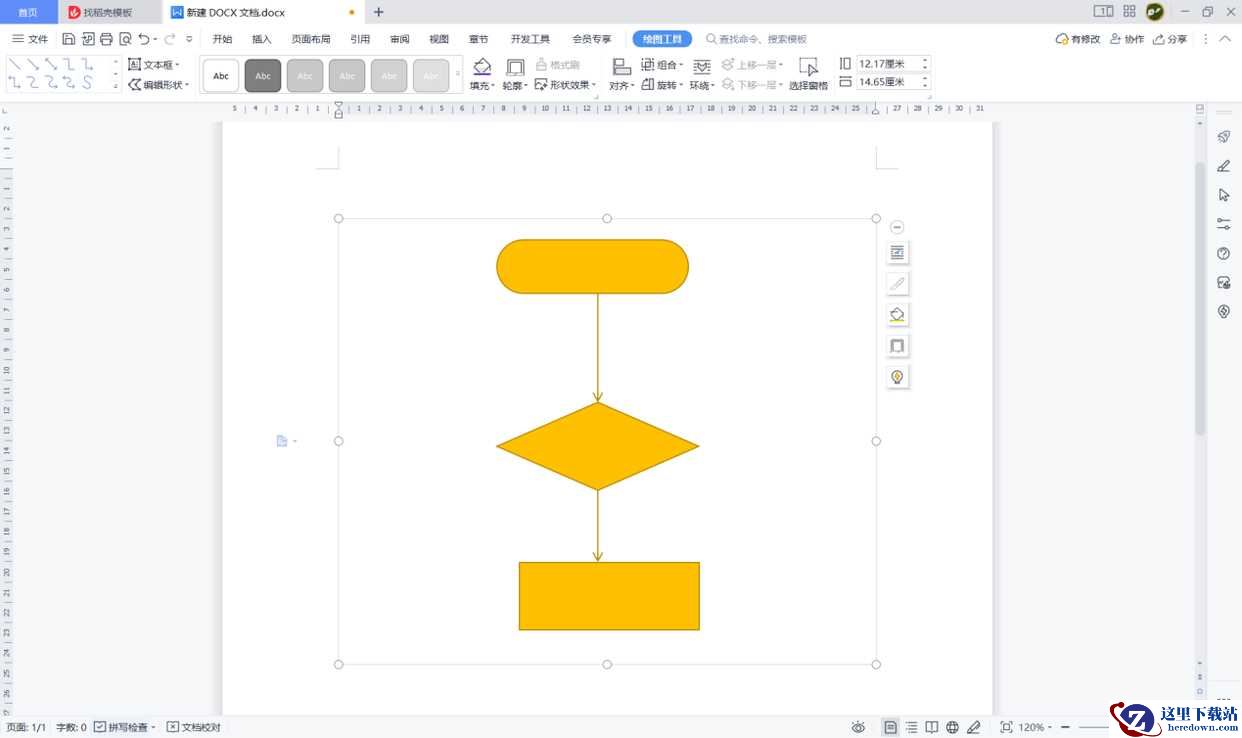
Task: Open the 形状效果 shape effects dropdown
Action: (x=565, y=85)
